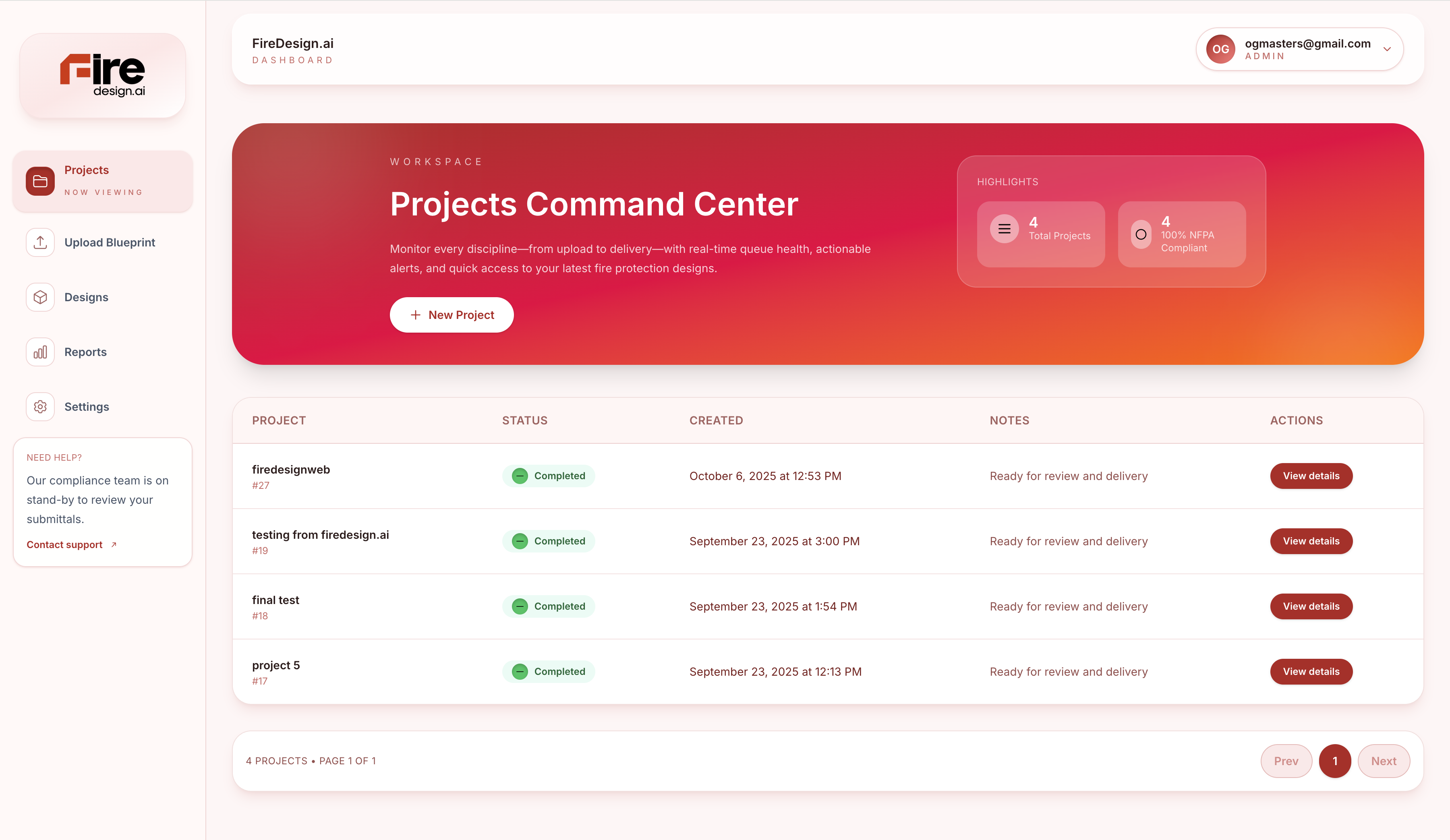Go to page 1 in pagination
The image size is (1450, 840).
click(1334, 761)
